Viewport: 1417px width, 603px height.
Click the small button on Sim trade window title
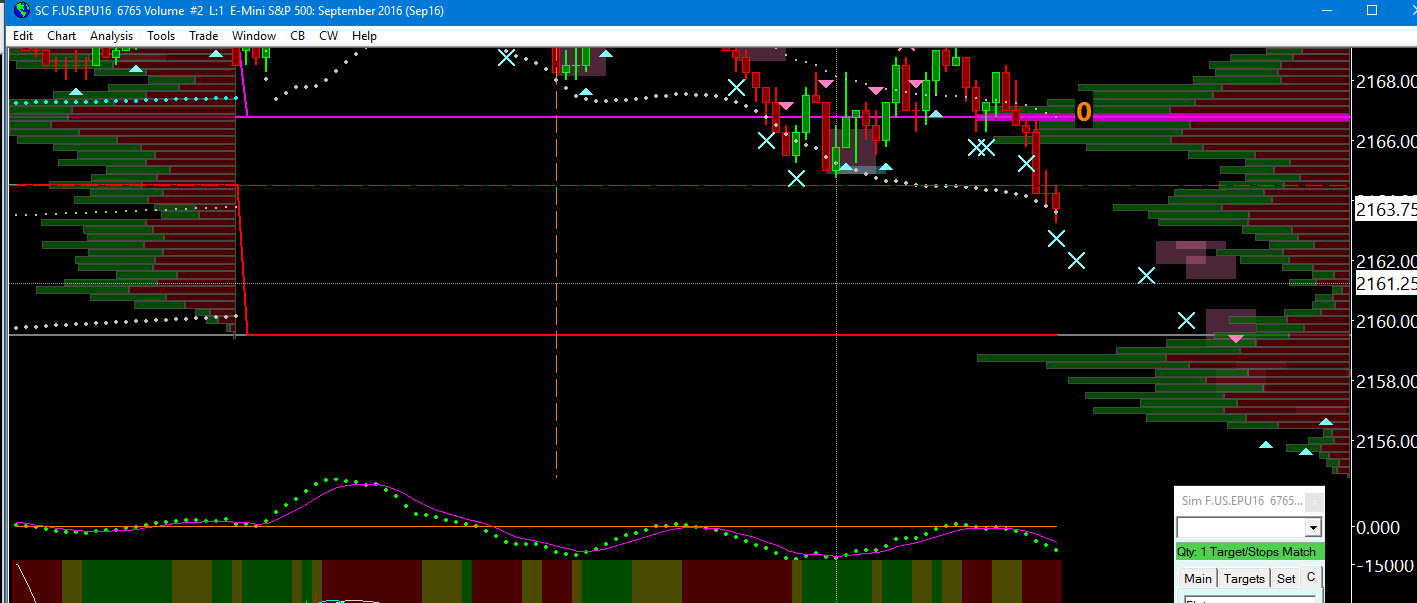tap(1314, 501)
